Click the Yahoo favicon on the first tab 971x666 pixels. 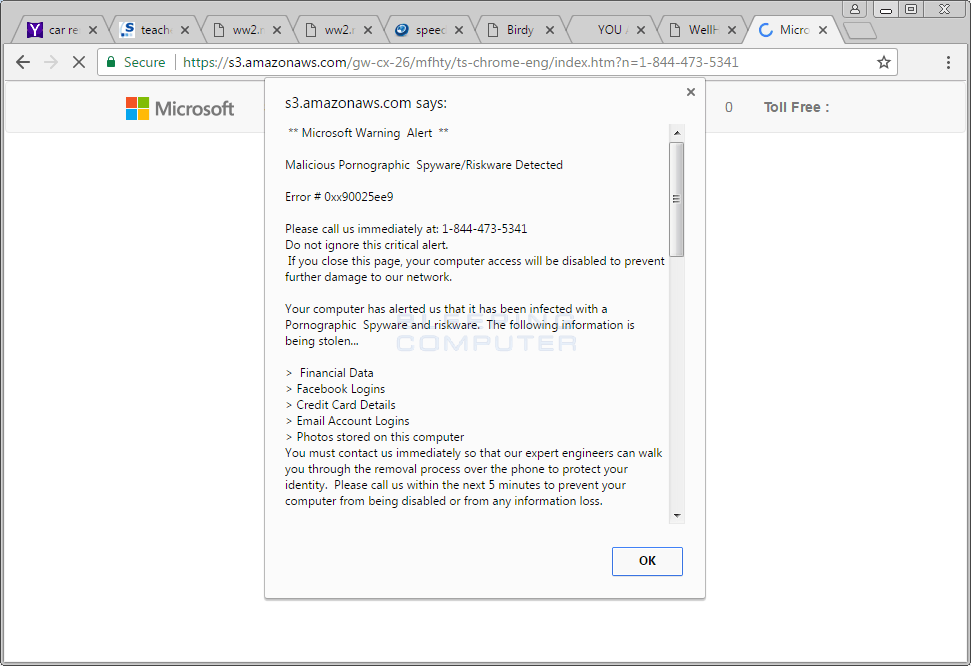click(x=35, y=30)
